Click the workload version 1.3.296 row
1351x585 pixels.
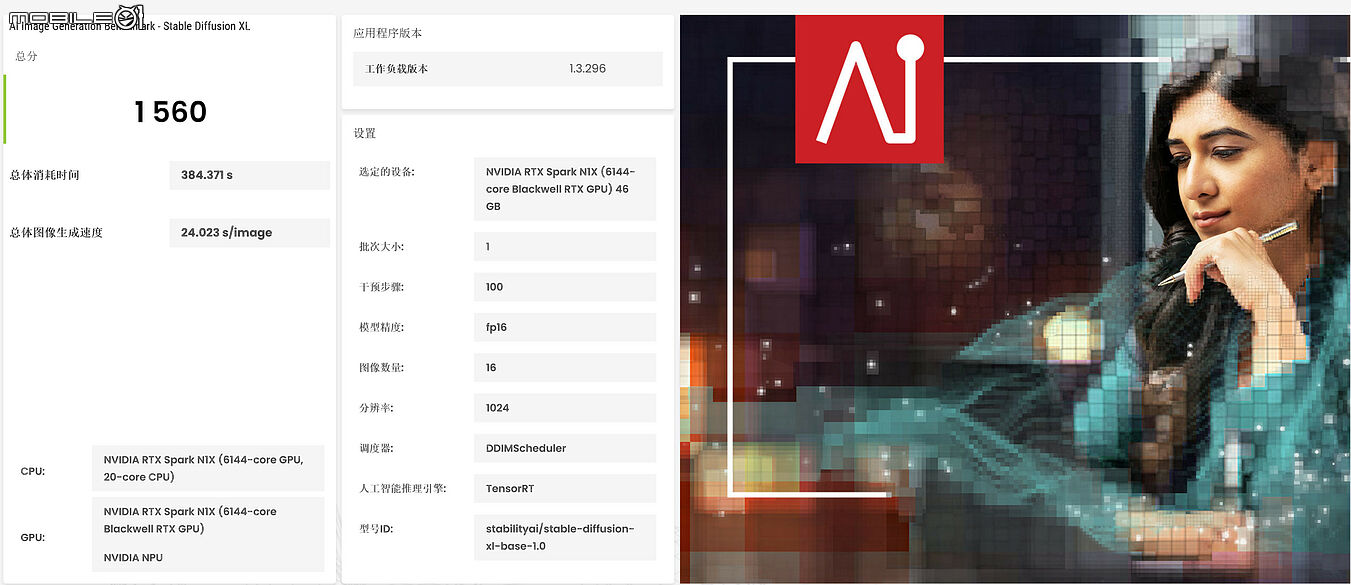point(508,69)
